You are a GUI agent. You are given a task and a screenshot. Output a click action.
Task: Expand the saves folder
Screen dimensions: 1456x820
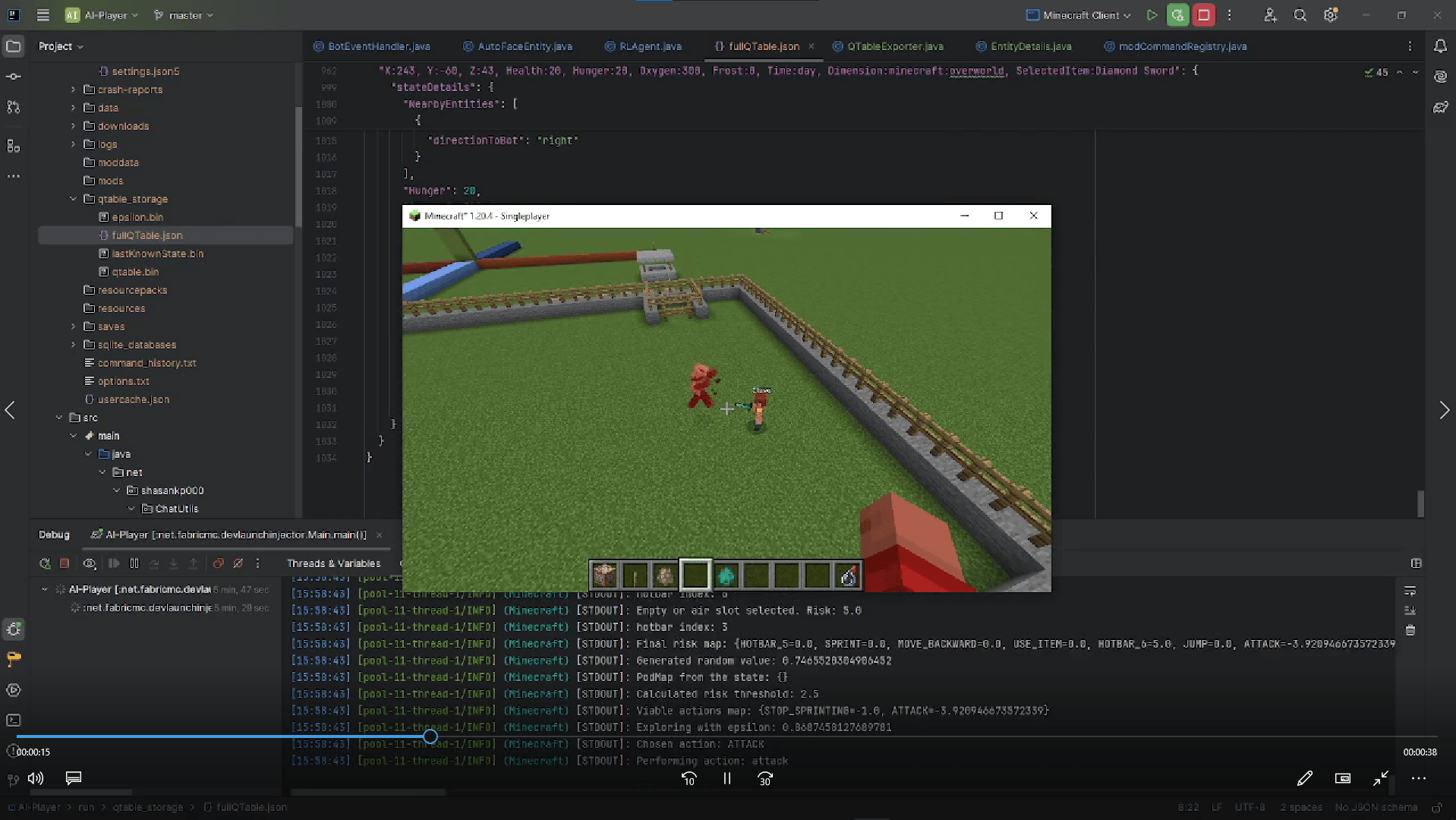(73, 326)
